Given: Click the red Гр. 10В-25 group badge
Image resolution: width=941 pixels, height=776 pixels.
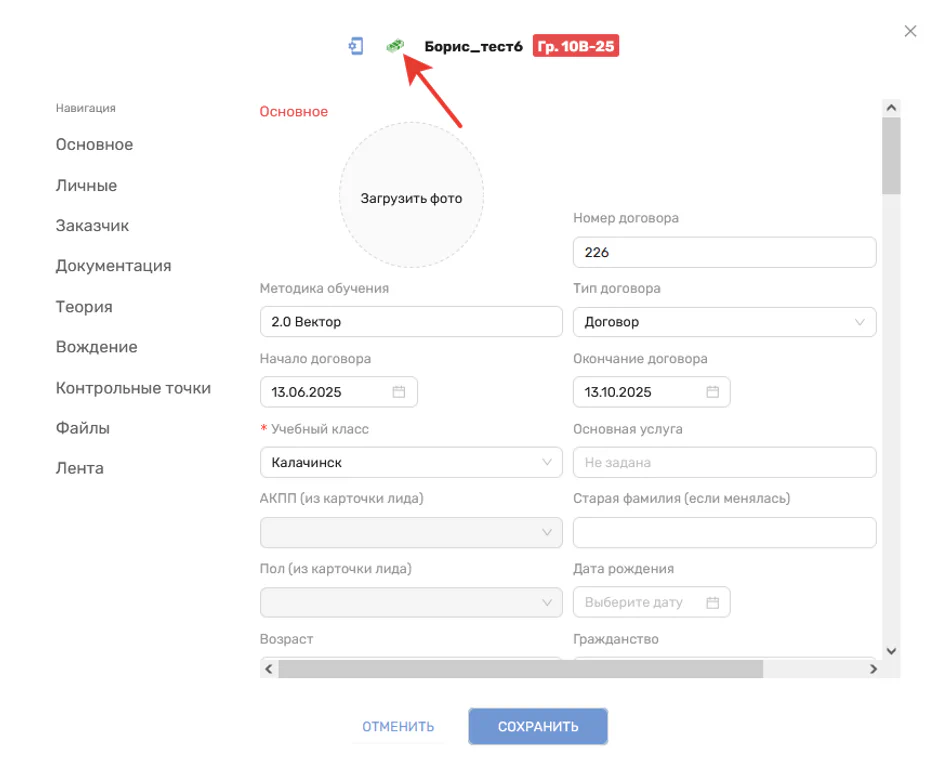Looking at the screenshot, I should (x=576, y=46).
